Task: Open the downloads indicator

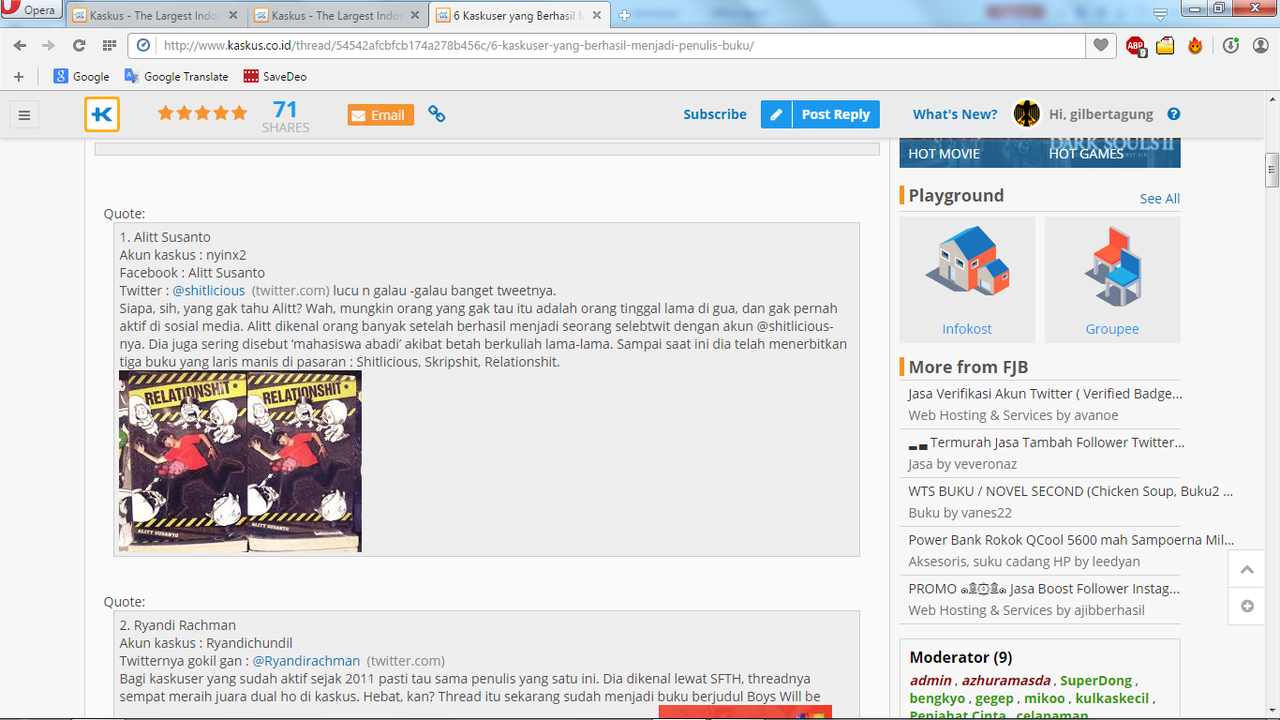Action: click(x=1231, y=46)
